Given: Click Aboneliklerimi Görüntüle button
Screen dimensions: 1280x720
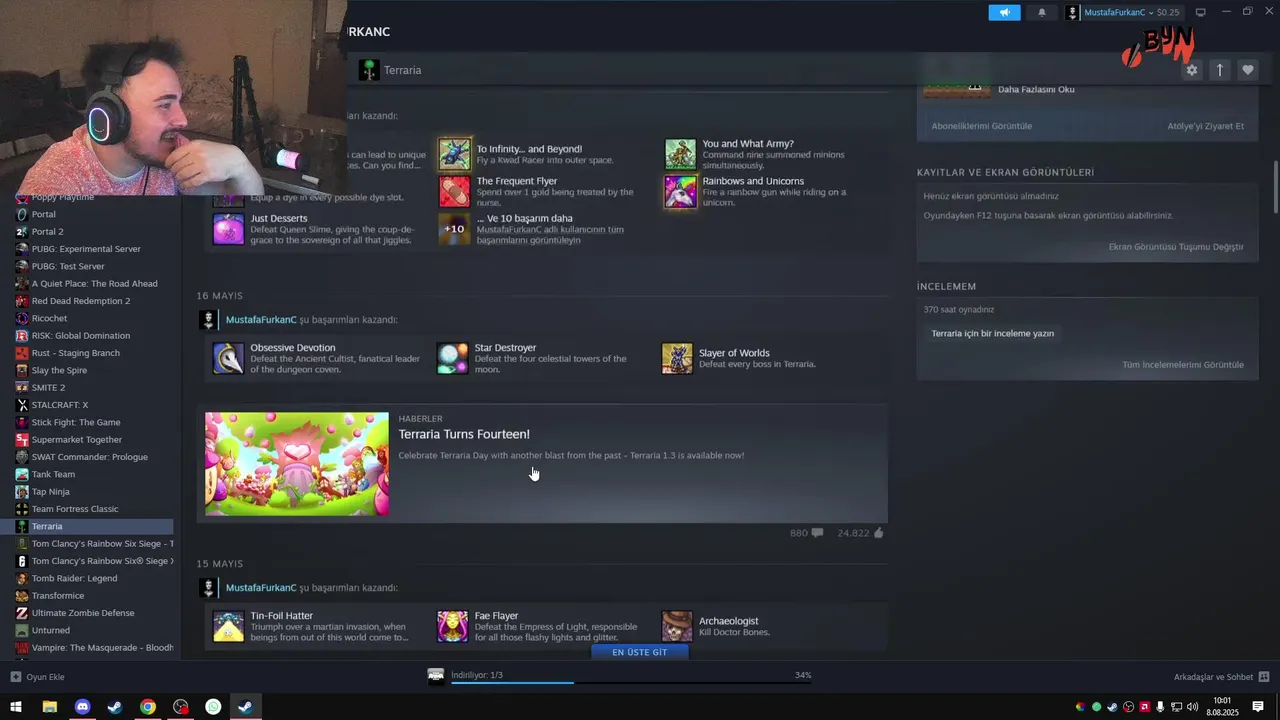Looking at the screenshot, I should point(981,126).
